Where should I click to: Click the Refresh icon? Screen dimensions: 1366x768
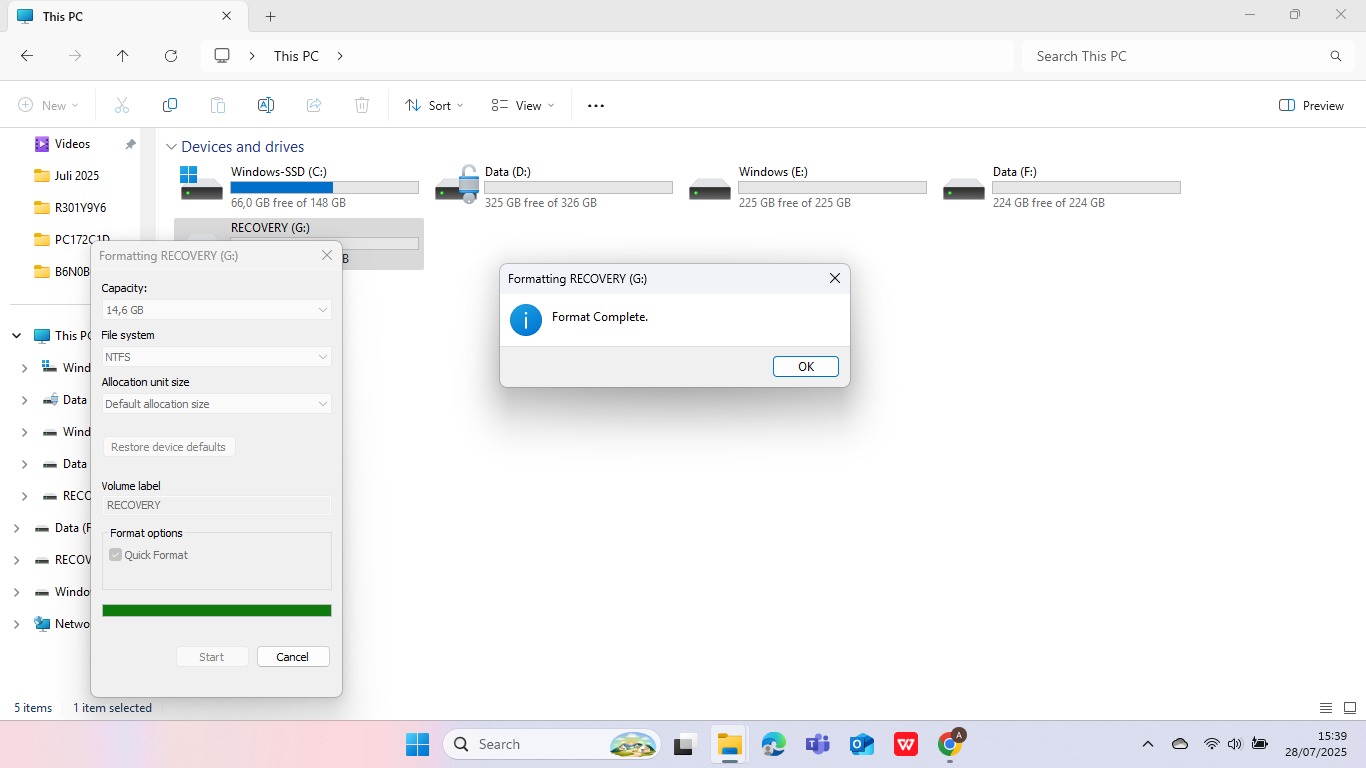pyautogui.click(x=171, y=56)
